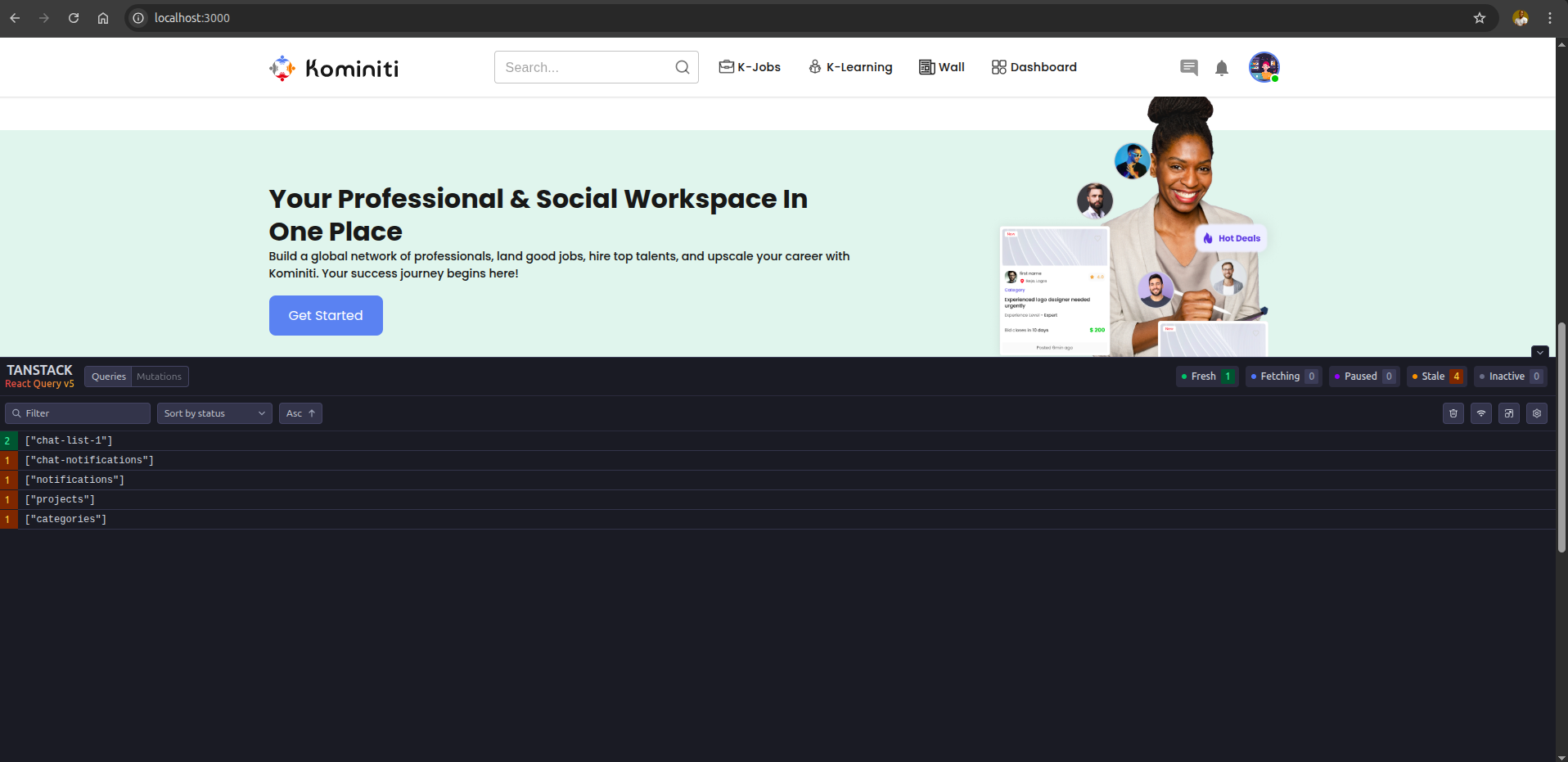Click the search magnifier icon
This screenshot has width=1568, height=762.
click(x=682, y=67)
